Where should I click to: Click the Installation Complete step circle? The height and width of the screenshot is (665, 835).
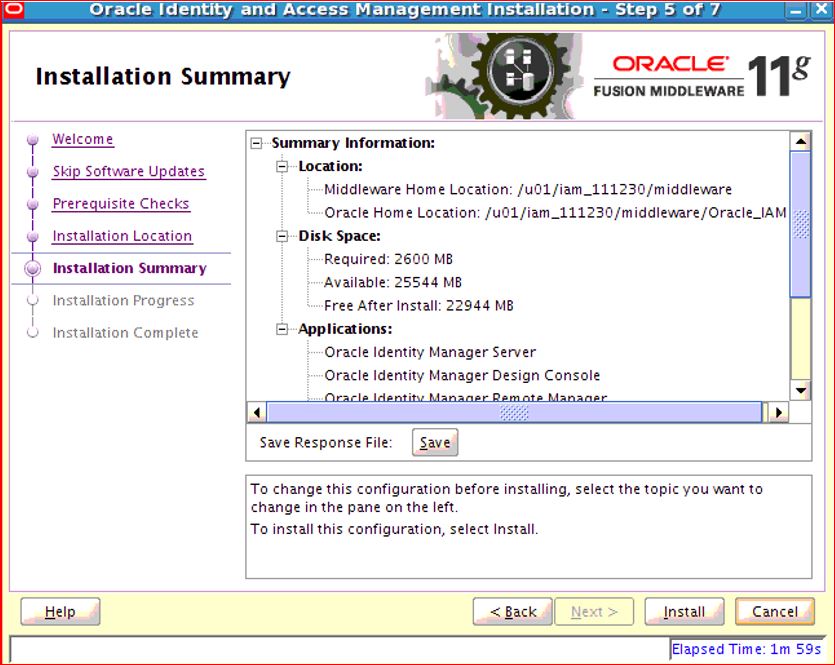point(32,333)
